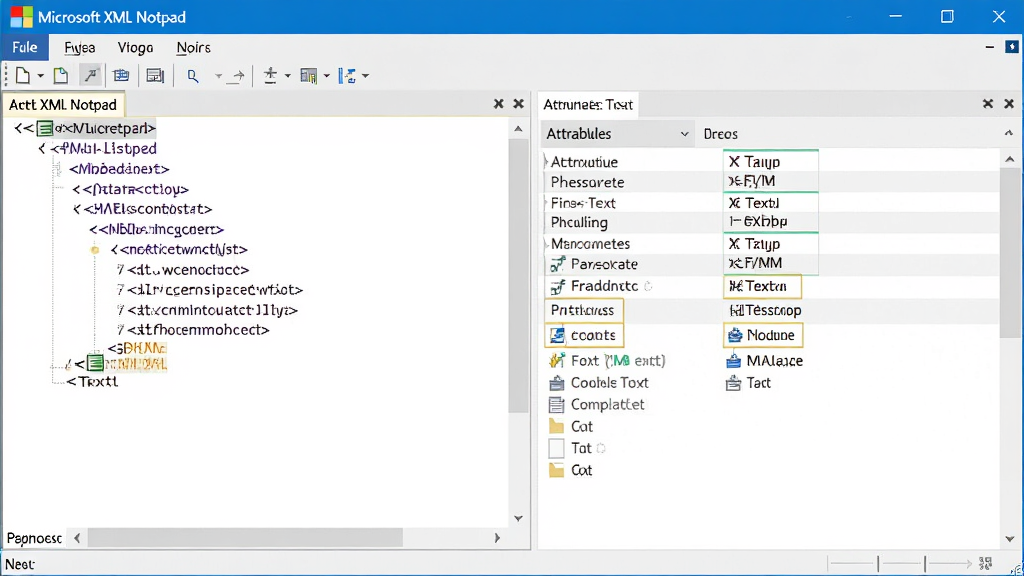Click the Textın value box
This screenshot has width=1024, height=576.
[x=762, y=286]
